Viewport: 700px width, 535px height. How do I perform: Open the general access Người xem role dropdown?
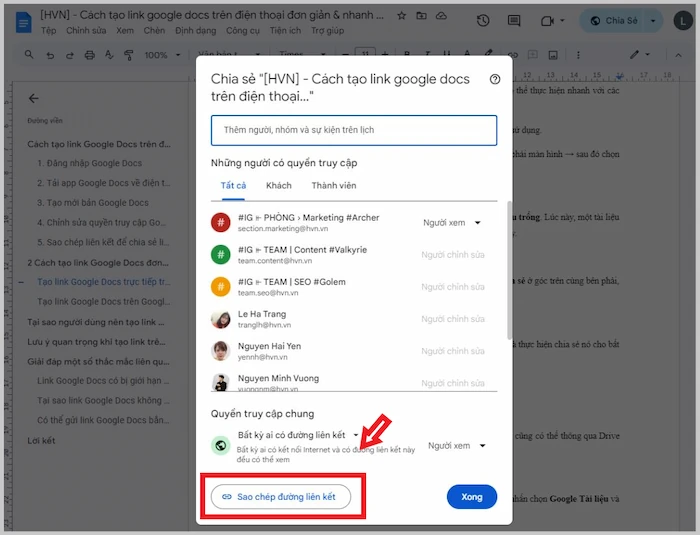pos(456,445)
